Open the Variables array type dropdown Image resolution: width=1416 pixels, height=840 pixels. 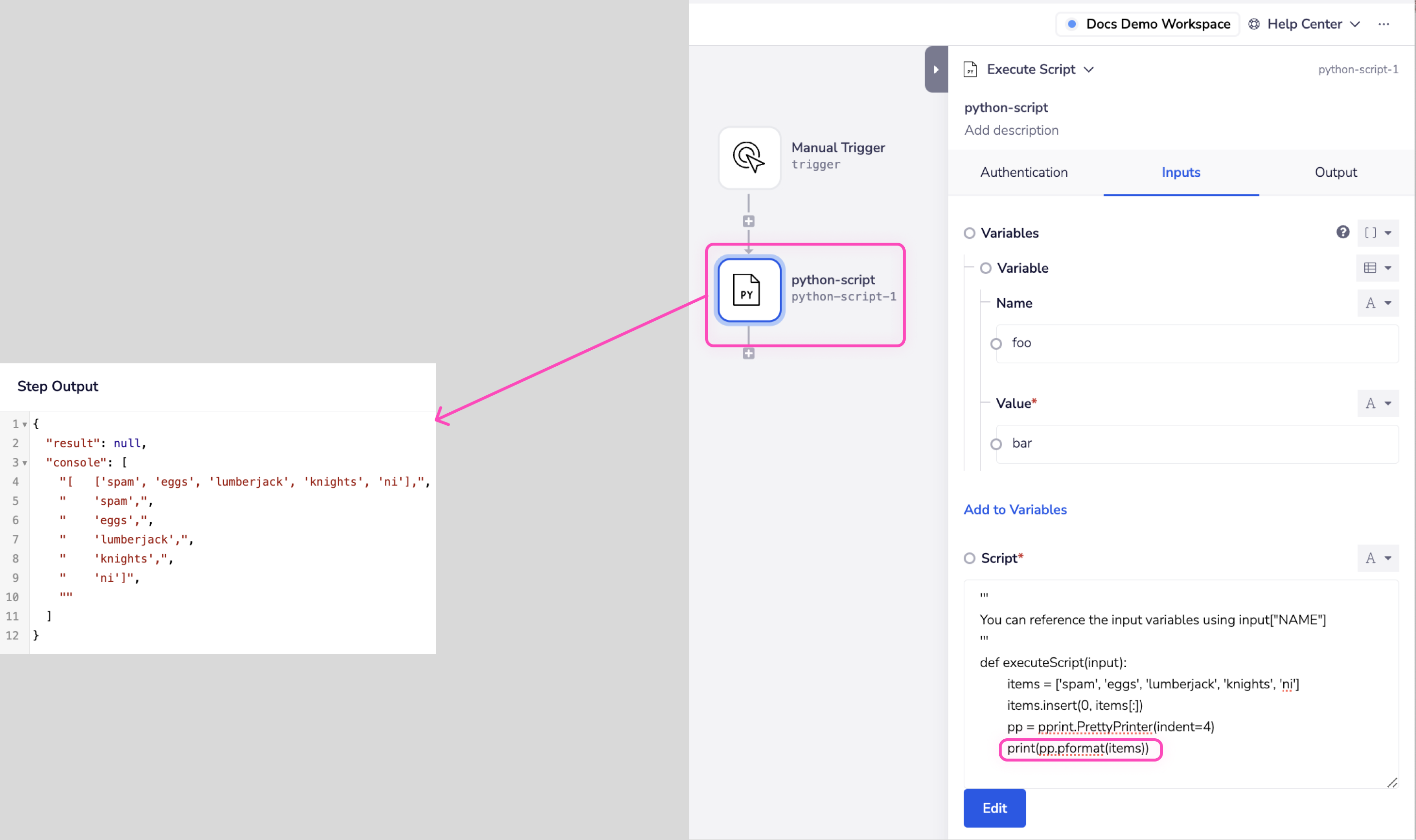(1378, 233)
